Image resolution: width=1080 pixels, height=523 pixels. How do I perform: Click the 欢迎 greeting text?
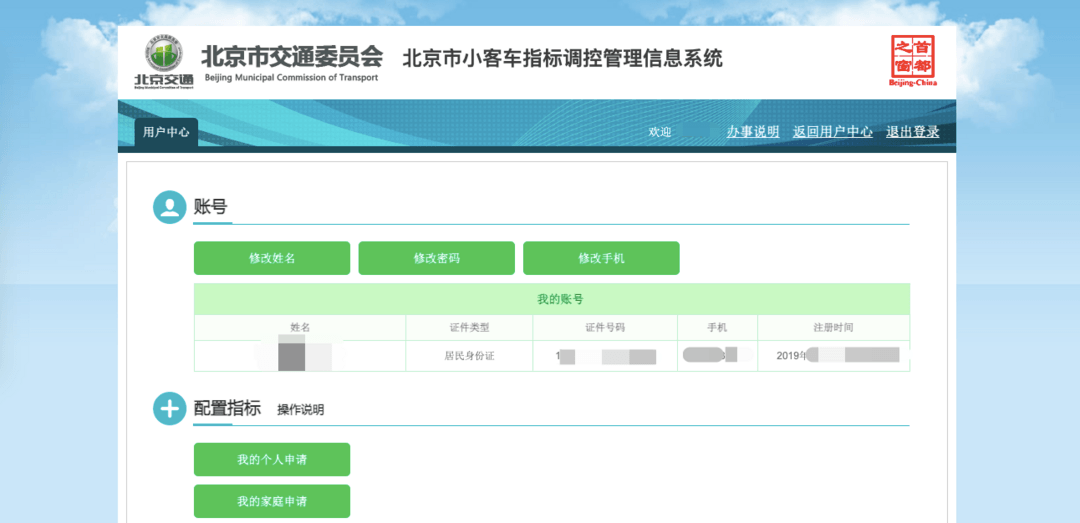pyautogui.click(x=659, y=132)
